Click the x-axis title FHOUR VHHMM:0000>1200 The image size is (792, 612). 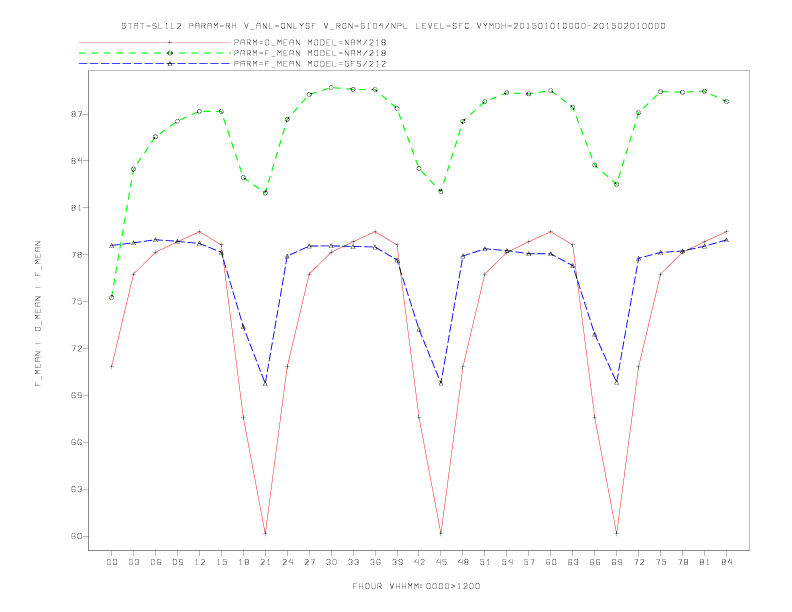(x=416, y=586)
